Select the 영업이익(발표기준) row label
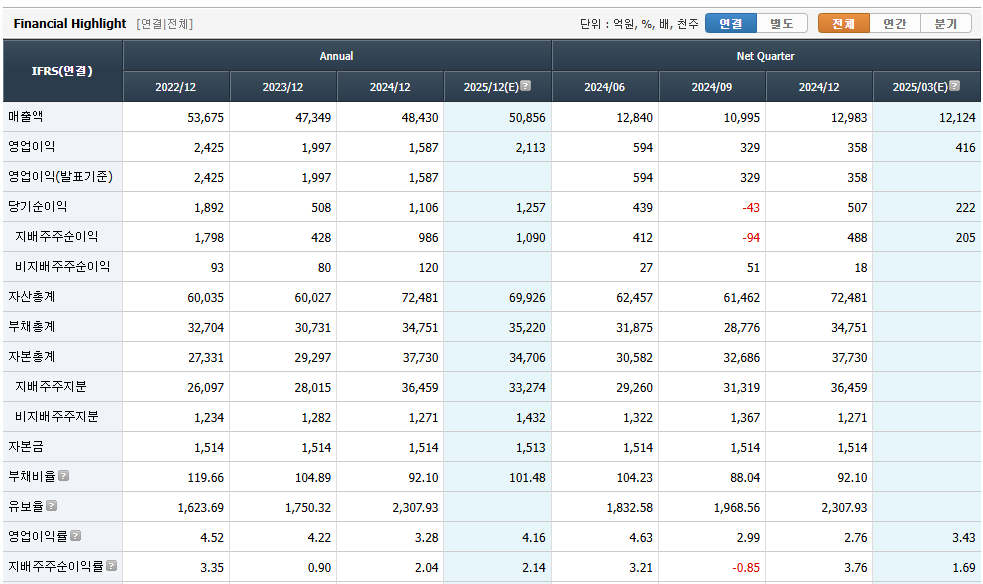The width and height of the screenshot is (983, 584). click(60, 177)
